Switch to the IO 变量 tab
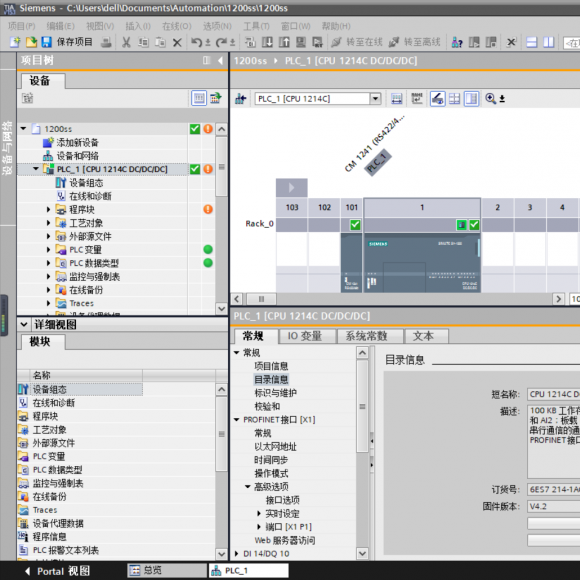The height and width of the screenshot is (580, 580). click(x=307, y=336)
